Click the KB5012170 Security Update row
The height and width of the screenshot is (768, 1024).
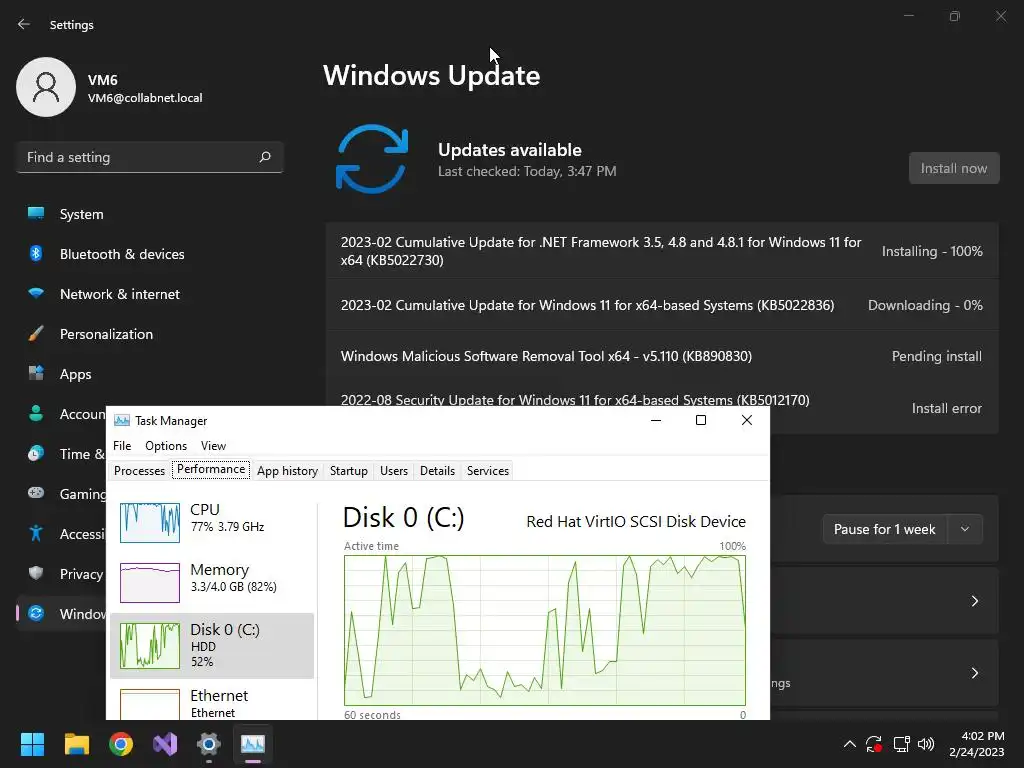click(x=575, y=400)
